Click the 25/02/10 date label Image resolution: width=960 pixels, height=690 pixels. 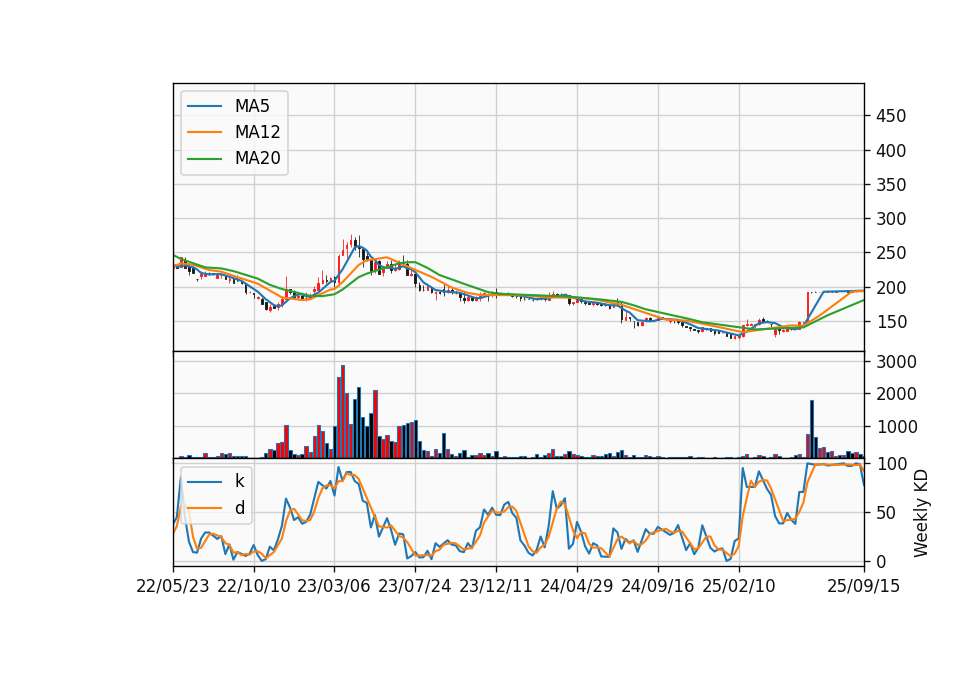pos(738,586)
